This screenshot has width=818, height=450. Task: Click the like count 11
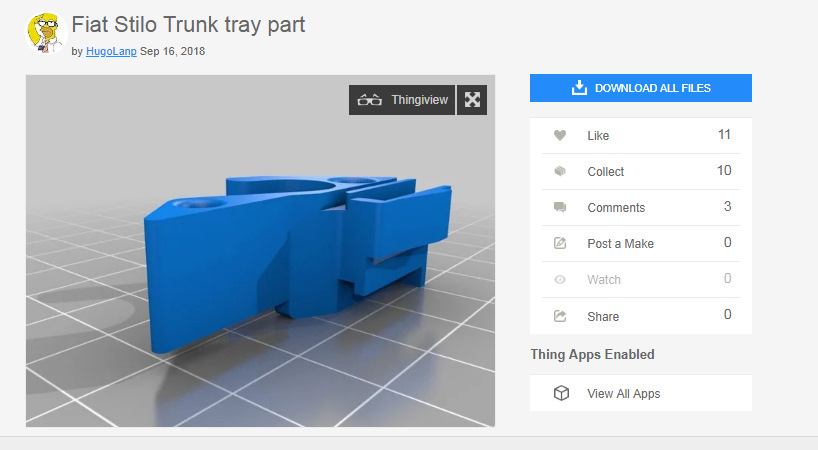724,135
